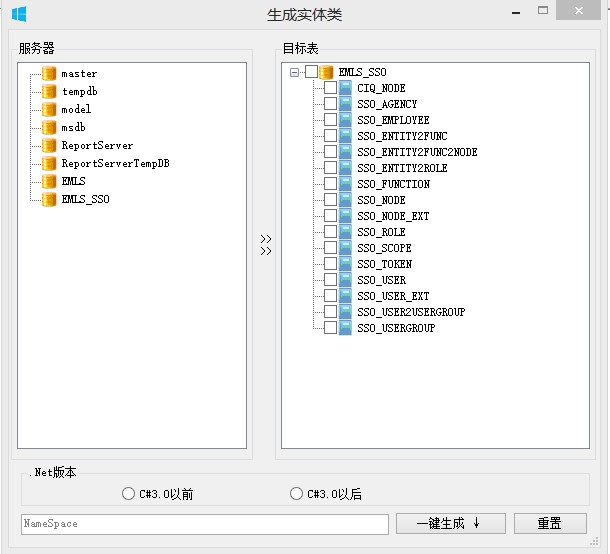This screenshot has height=554, width=610.
Task: Click the SSO_ENTITY2ROLE table icon
Action: click(345, 168)
